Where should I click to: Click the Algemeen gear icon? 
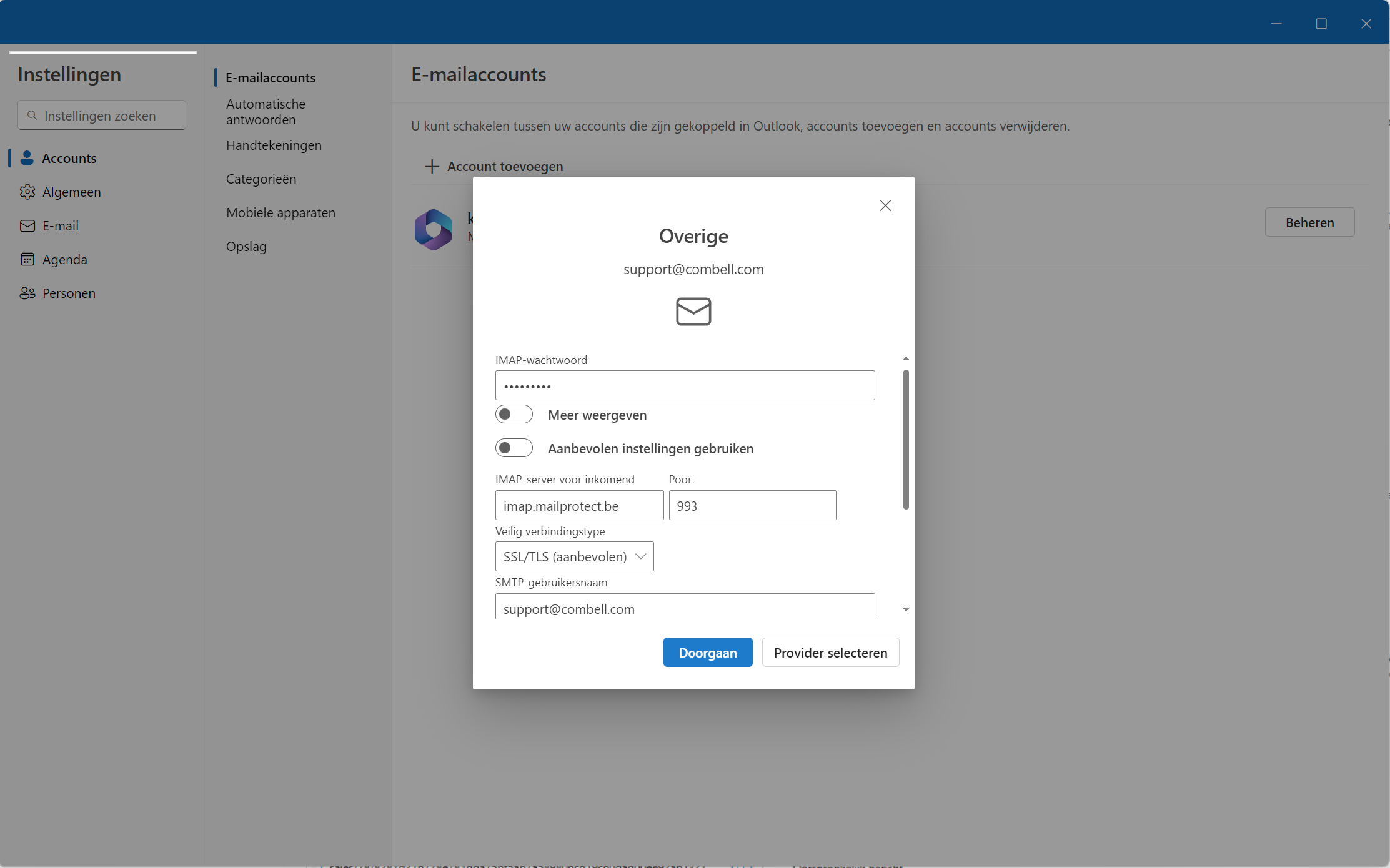coord(27,192)
